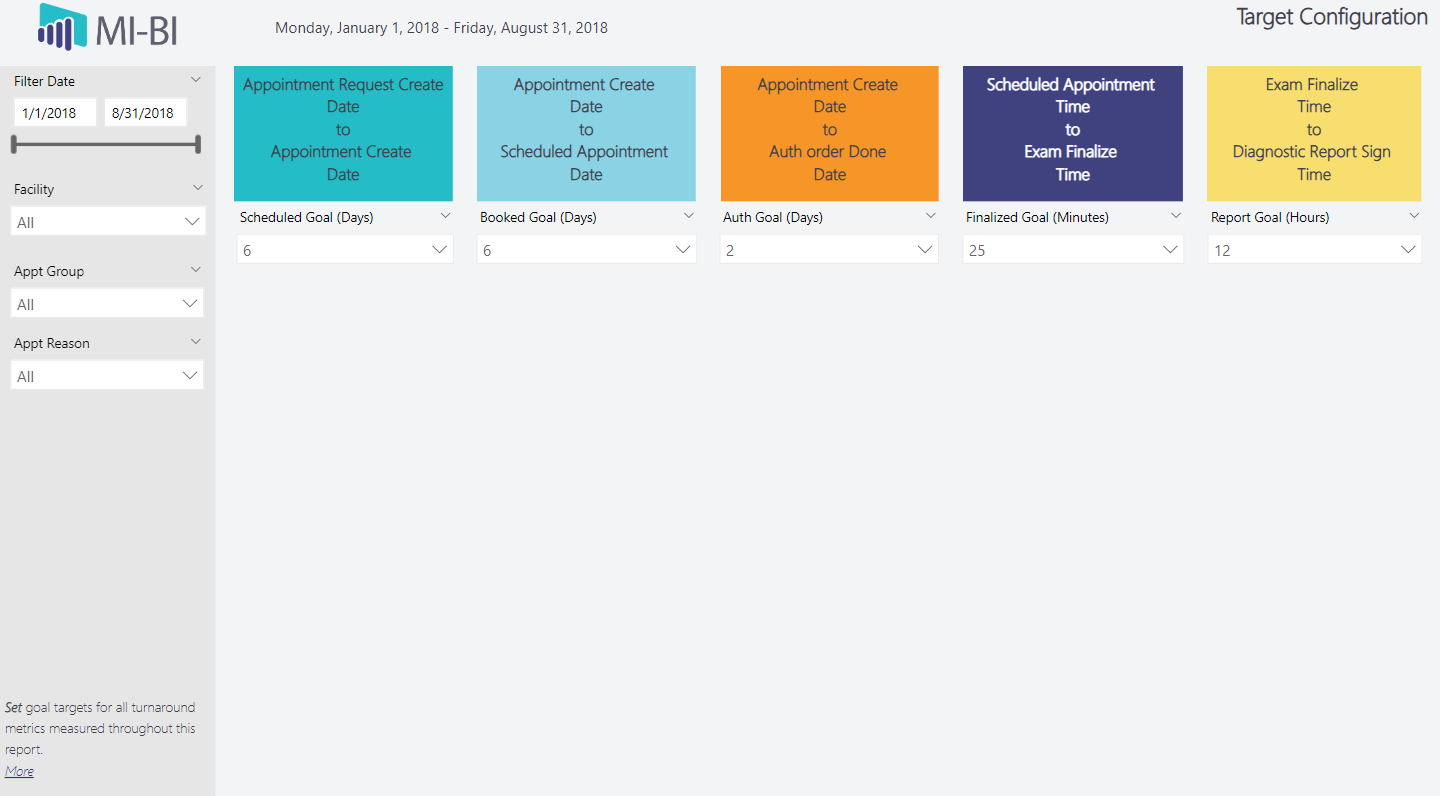Open the Appt Reason dropdown
Screen dimensions: 1440x796
pyautogui.click(x=107, y=376)
